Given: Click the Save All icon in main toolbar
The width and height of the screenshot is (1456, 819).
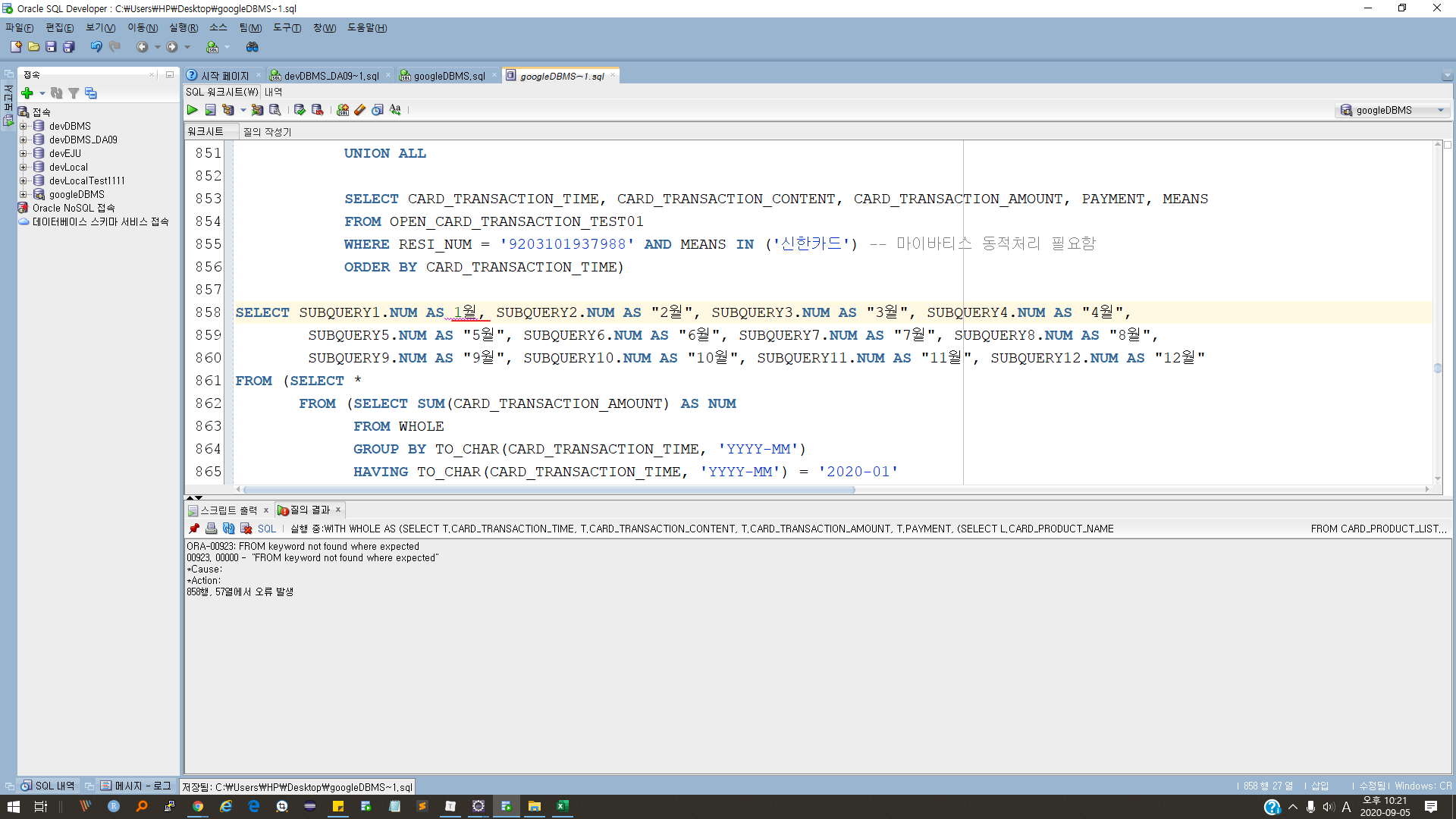Looking at the screenshot, I should coord(68,47).
